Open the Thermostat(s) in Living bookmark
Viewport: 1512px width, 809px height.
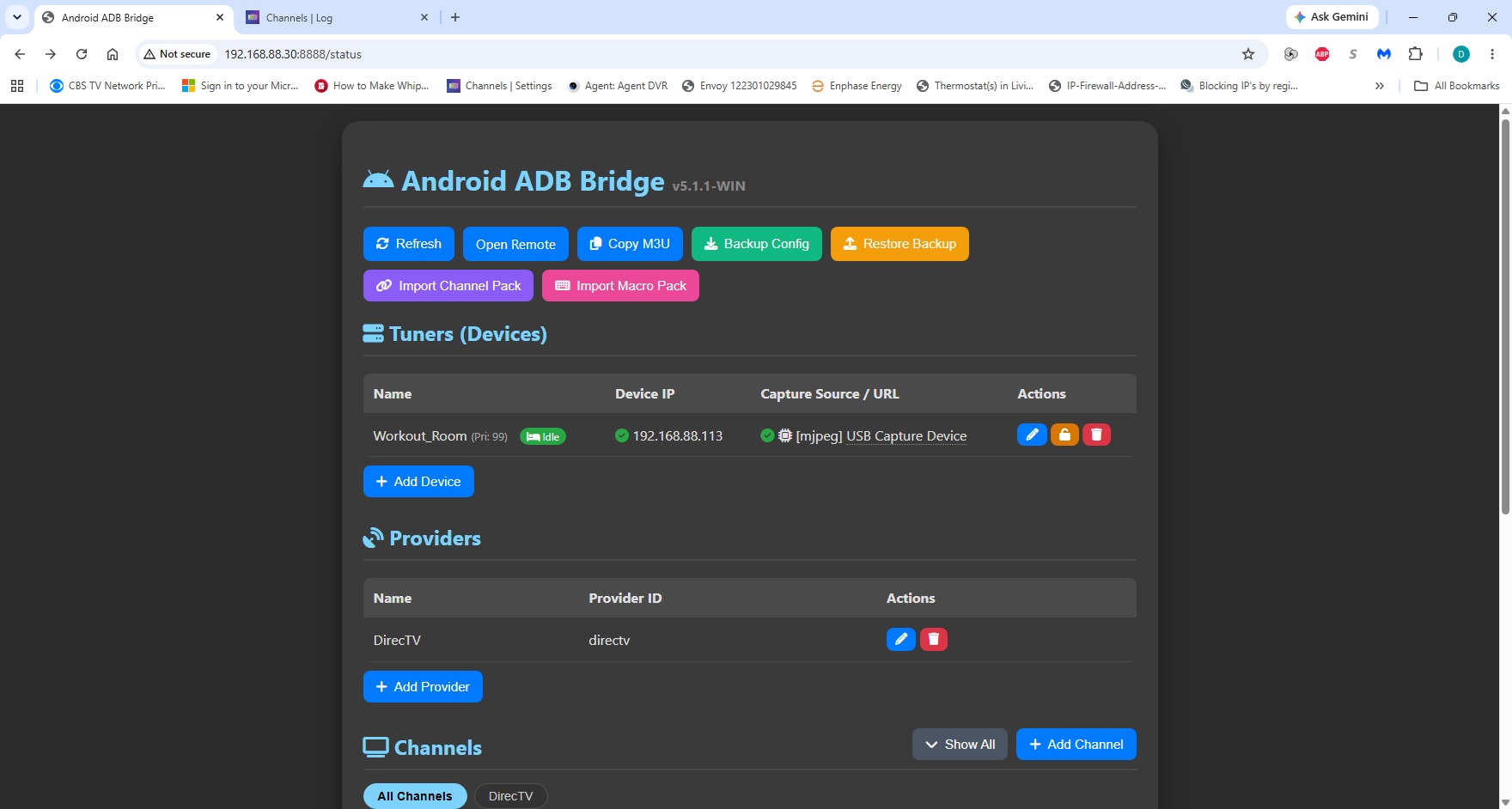coord(975,86)
